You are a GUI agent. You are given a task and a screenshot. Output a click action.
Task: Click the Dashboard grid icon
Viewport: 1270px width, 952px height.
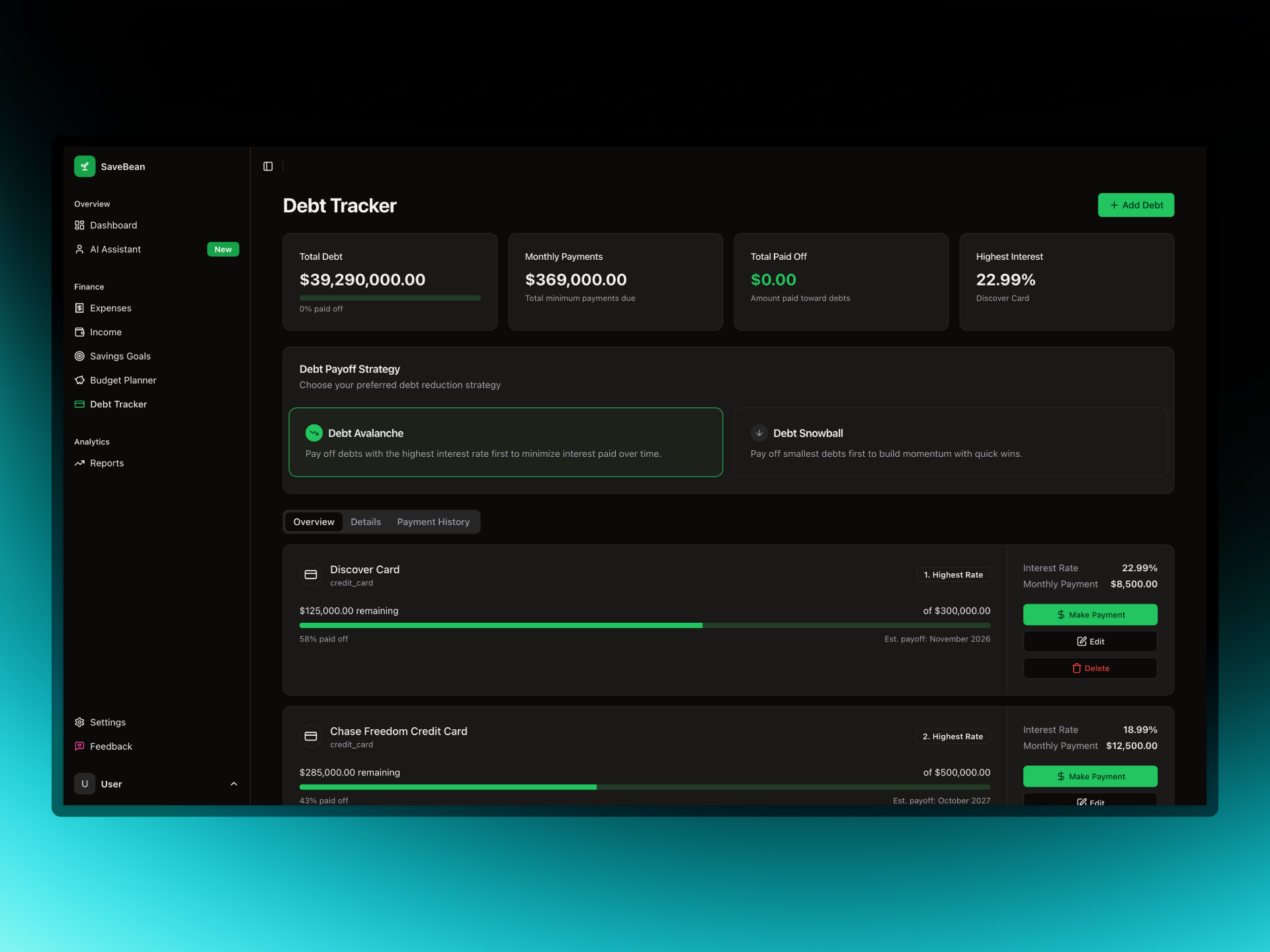(79, 225)
